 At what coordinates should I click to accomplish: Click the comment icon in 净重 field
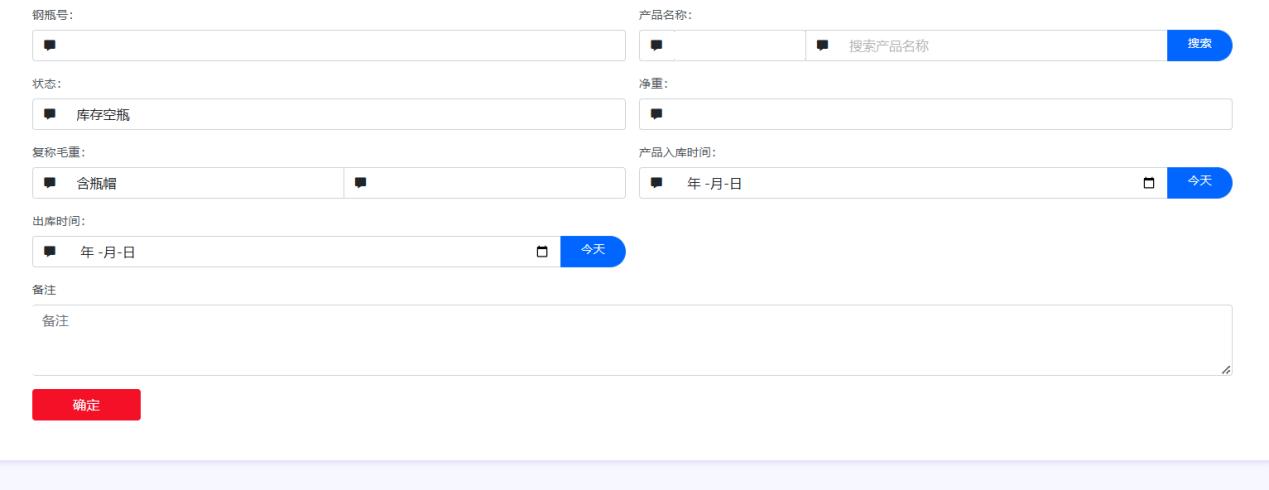tap(656, 114)
